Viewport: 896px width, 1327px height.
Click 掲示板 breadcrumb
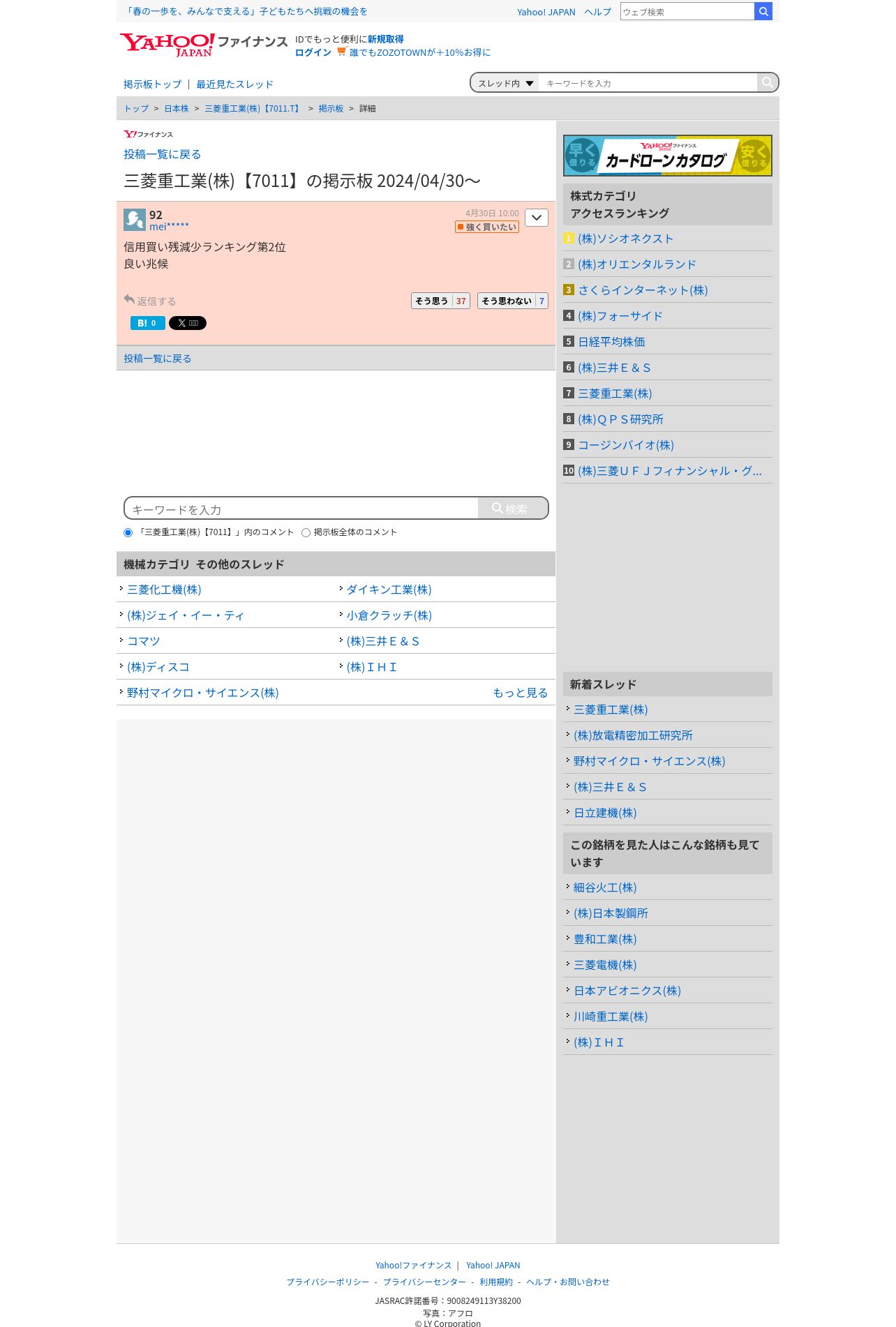331,109
